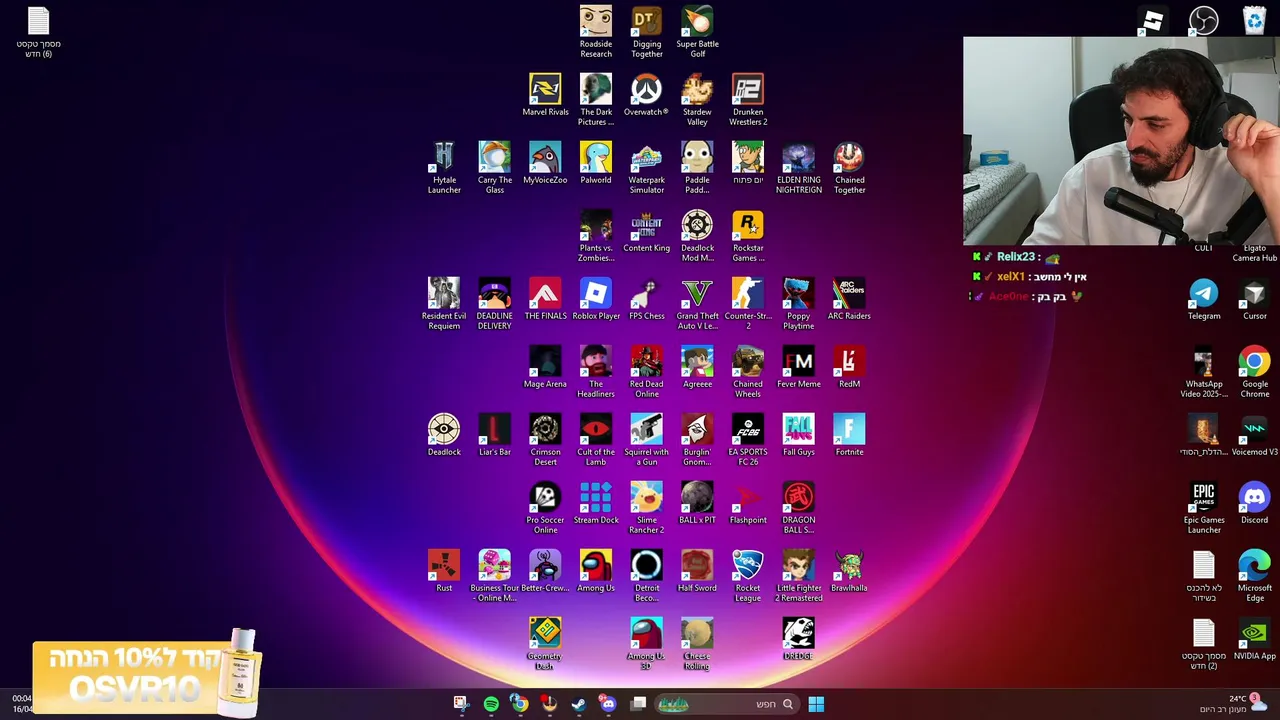Image resolution: width=1280 pixels, height=720 pixels.
Task: Open Spotify from the taskbar
Action: 491,704
